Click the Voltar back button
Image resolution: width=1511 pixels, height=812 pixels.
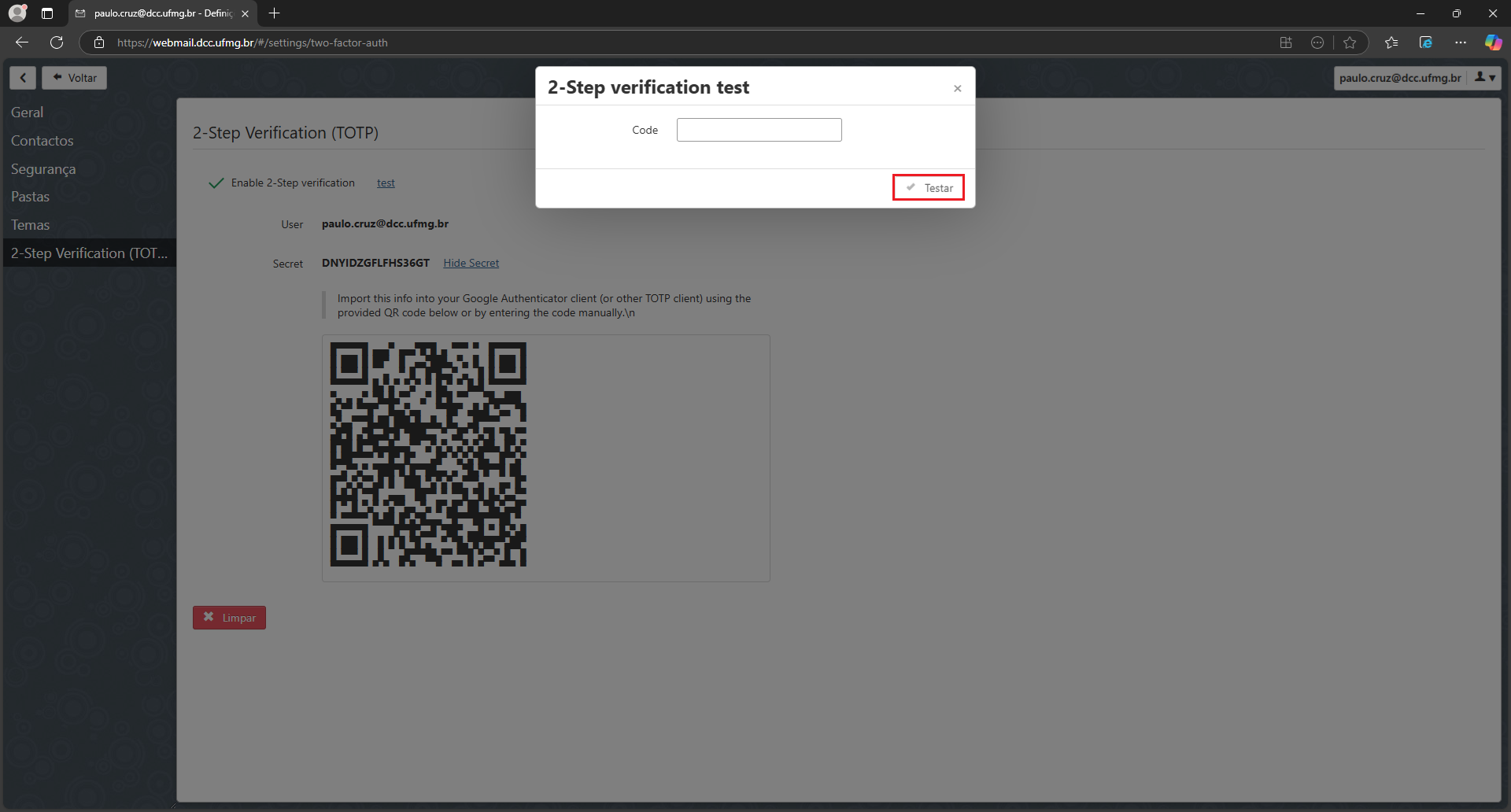[75, 78]
